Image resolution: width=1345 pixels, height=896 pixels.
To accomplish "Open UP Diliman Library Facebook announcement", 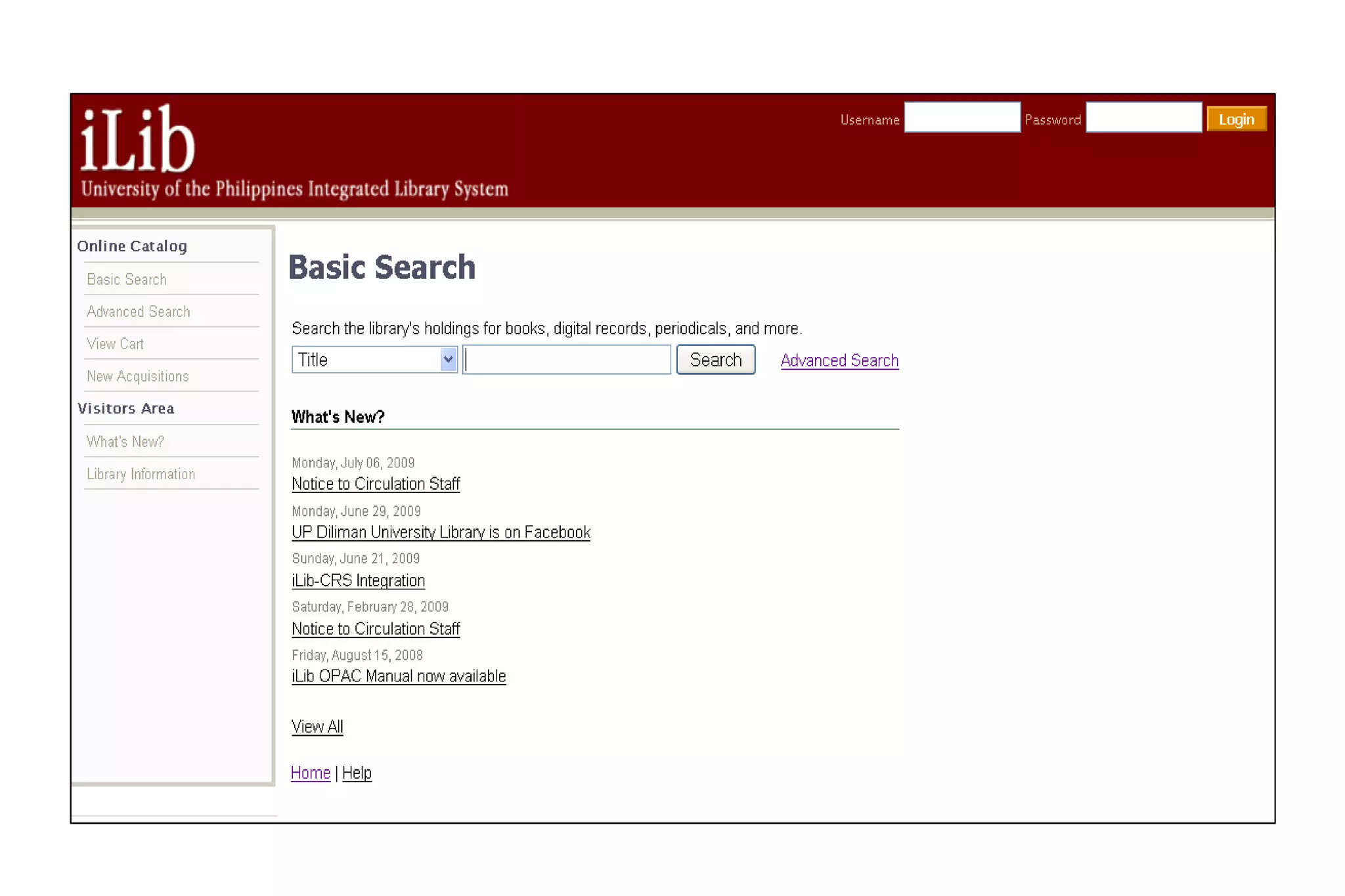I will point(441,532).
